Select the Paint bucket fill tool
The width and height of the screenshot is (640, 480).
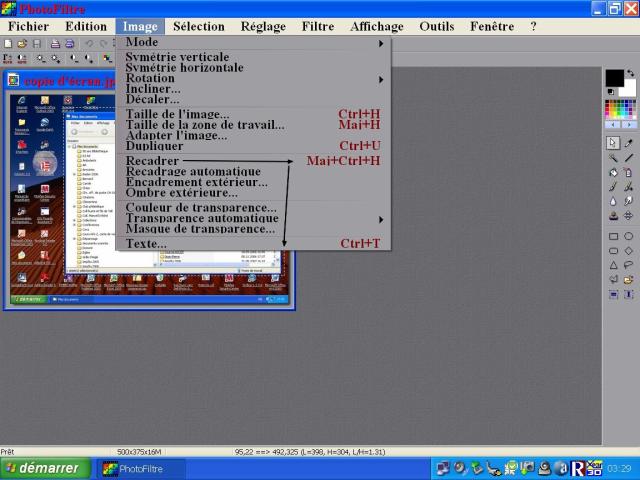point(613,172)
